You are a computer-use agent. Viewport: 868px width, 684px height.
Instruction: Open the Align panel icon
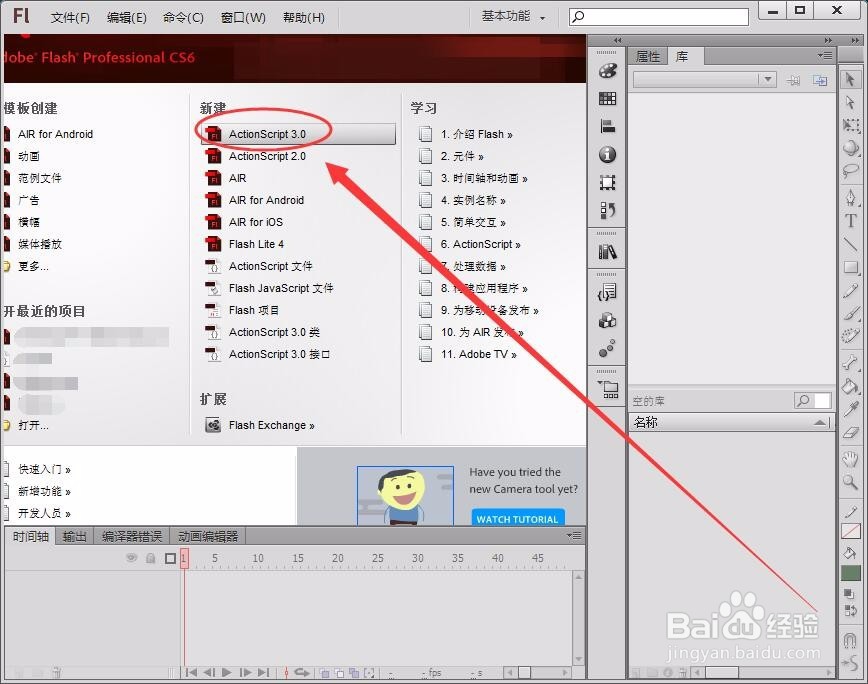coord(607,127)
